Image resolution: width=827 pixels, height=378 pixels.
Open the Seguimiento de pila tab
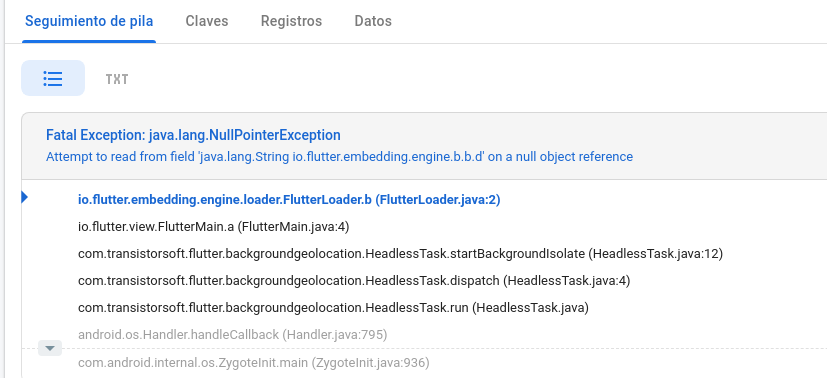point(89,21)
